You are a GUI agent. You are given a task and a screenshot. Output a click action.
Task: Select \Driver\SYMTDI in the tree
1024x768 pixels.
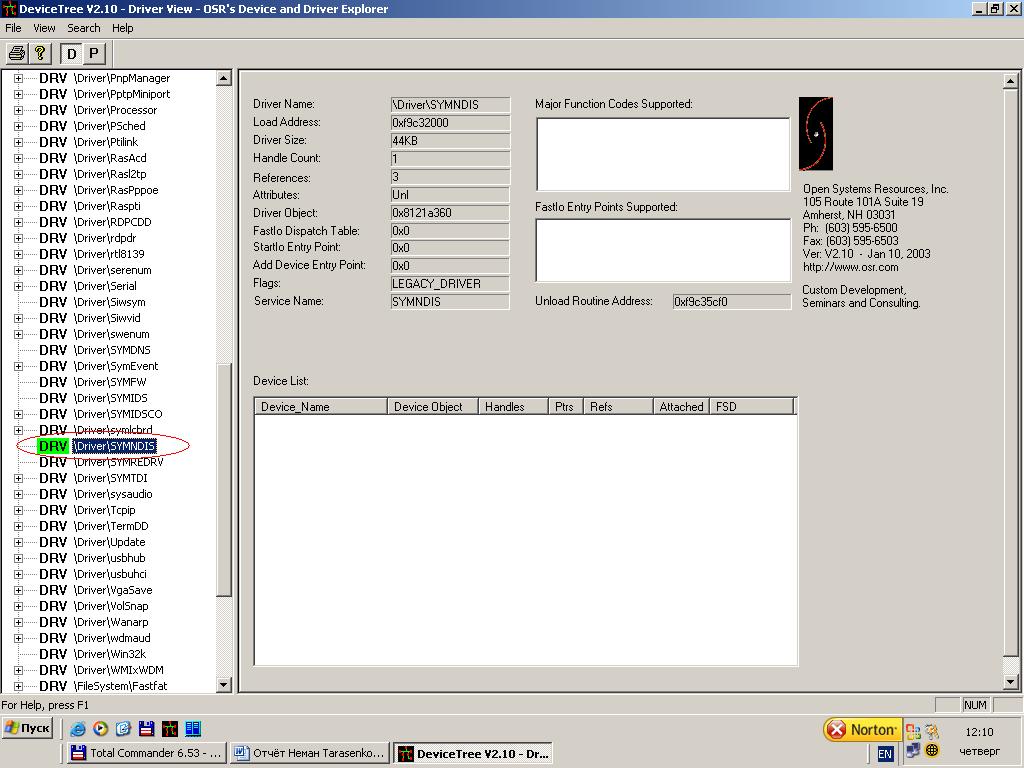click(x=110, y=478)
